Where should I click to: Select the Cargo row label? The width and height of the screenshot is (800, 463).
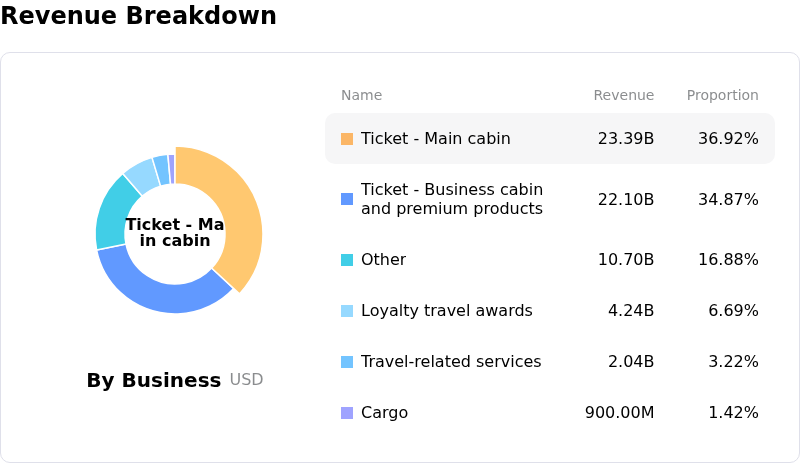384,413
